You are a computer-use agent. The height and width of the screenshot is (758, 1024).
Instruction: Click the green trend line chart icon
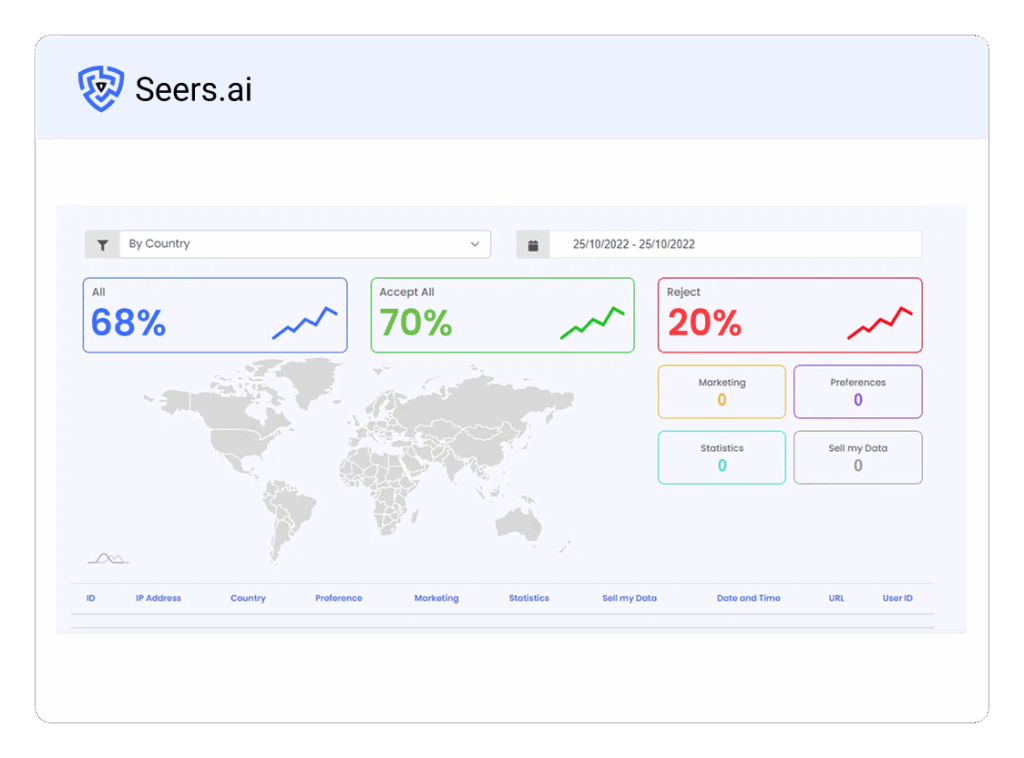(592, 323)
